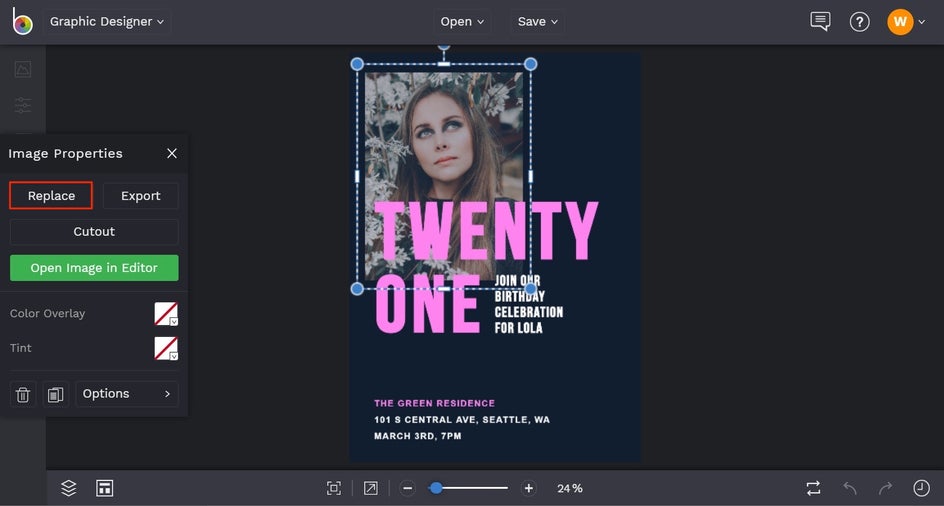Open the Image Manager sidebar icon
Image resolution: width=944 pixels, height=506 pixels.
click(x=23, y=69)
